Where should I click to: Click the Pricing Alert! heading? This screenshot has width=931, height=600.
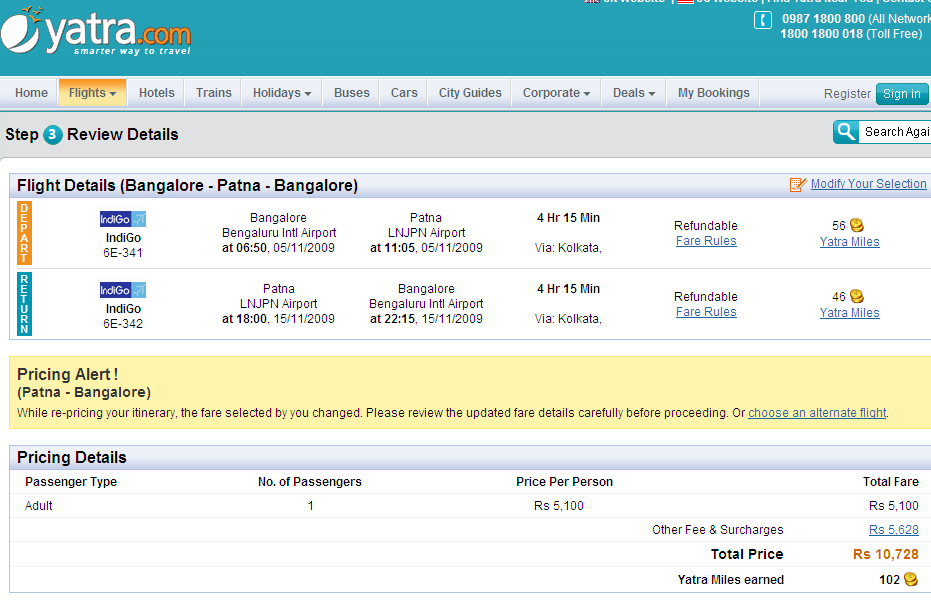pos(68,374)
